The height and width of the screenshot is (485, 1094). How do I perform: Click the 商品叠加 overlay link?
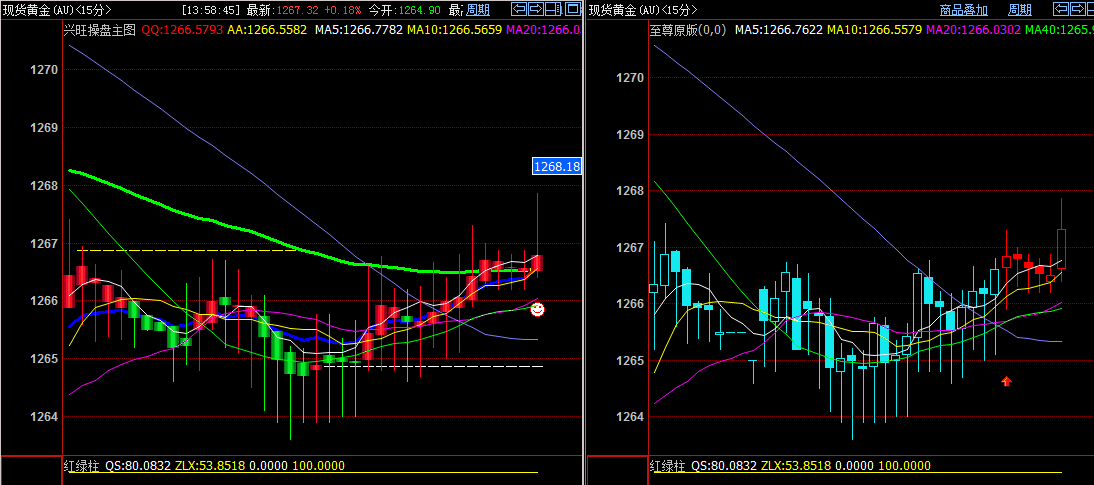pos(963,10)
